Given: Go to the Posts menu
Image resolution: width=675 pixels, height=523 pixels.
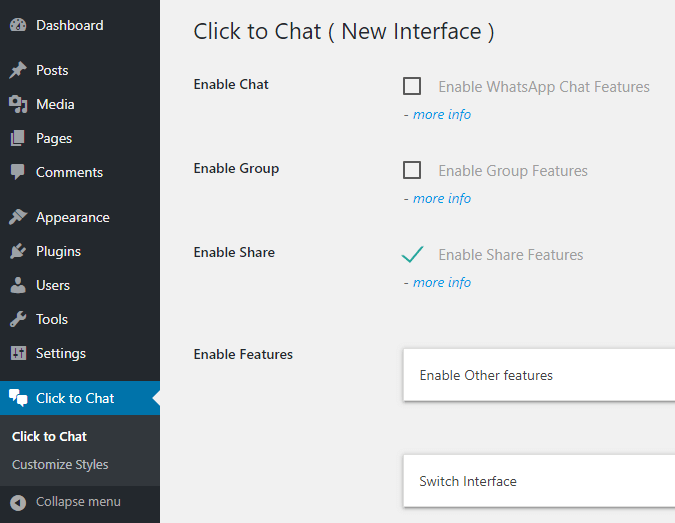Looking at the screenshot, I should (52, 70).
